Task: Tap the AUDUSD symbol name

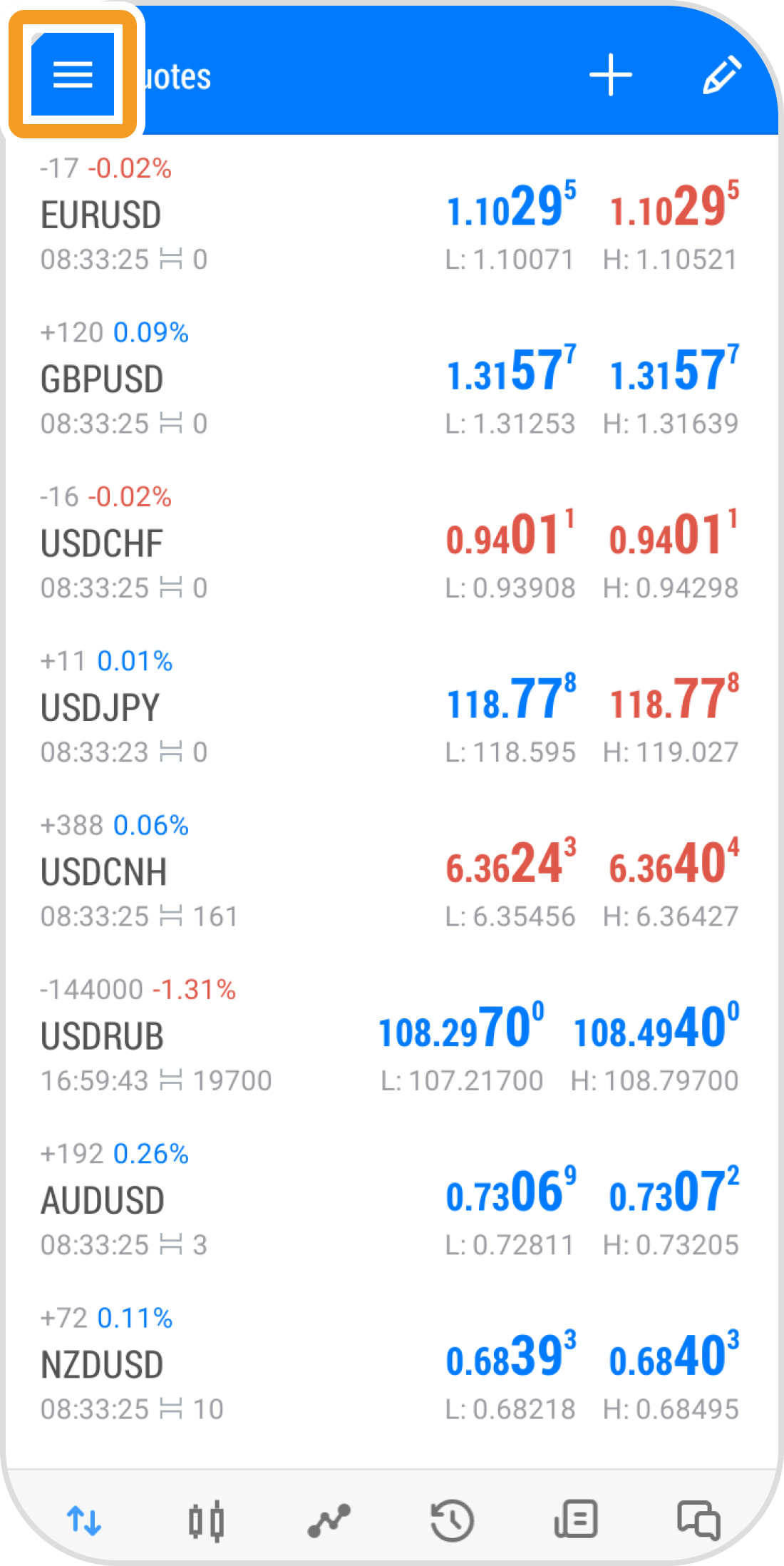Action: [103, 1200]
